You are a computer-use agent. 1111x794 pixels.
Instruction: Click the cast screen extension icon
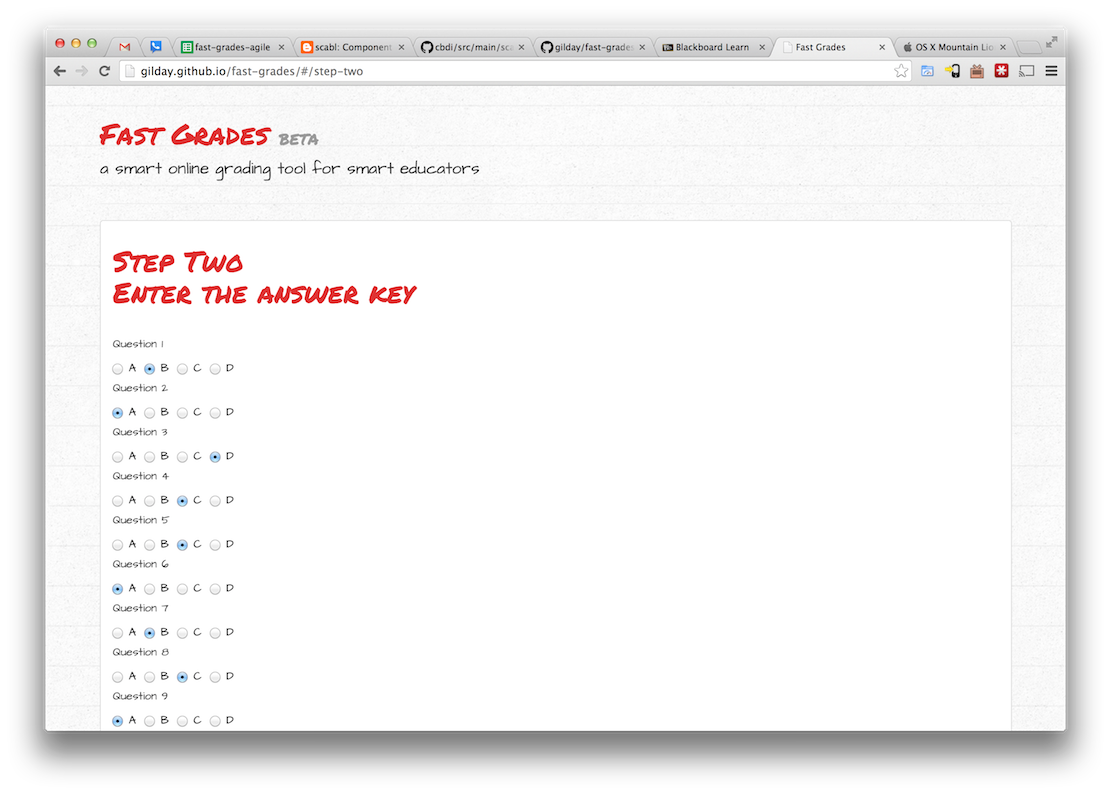coord(1026,71)
